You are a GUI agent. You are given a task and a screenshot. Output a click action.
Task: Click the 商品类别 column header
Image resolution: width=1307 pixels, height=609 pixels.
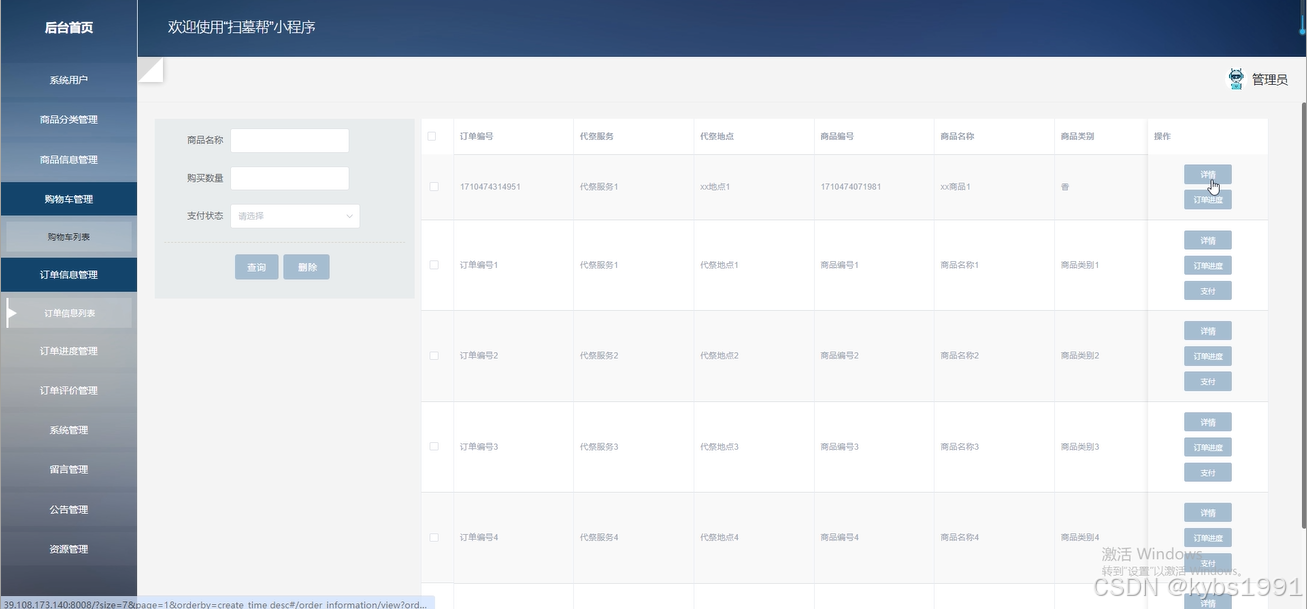[x=1077, y=136]
